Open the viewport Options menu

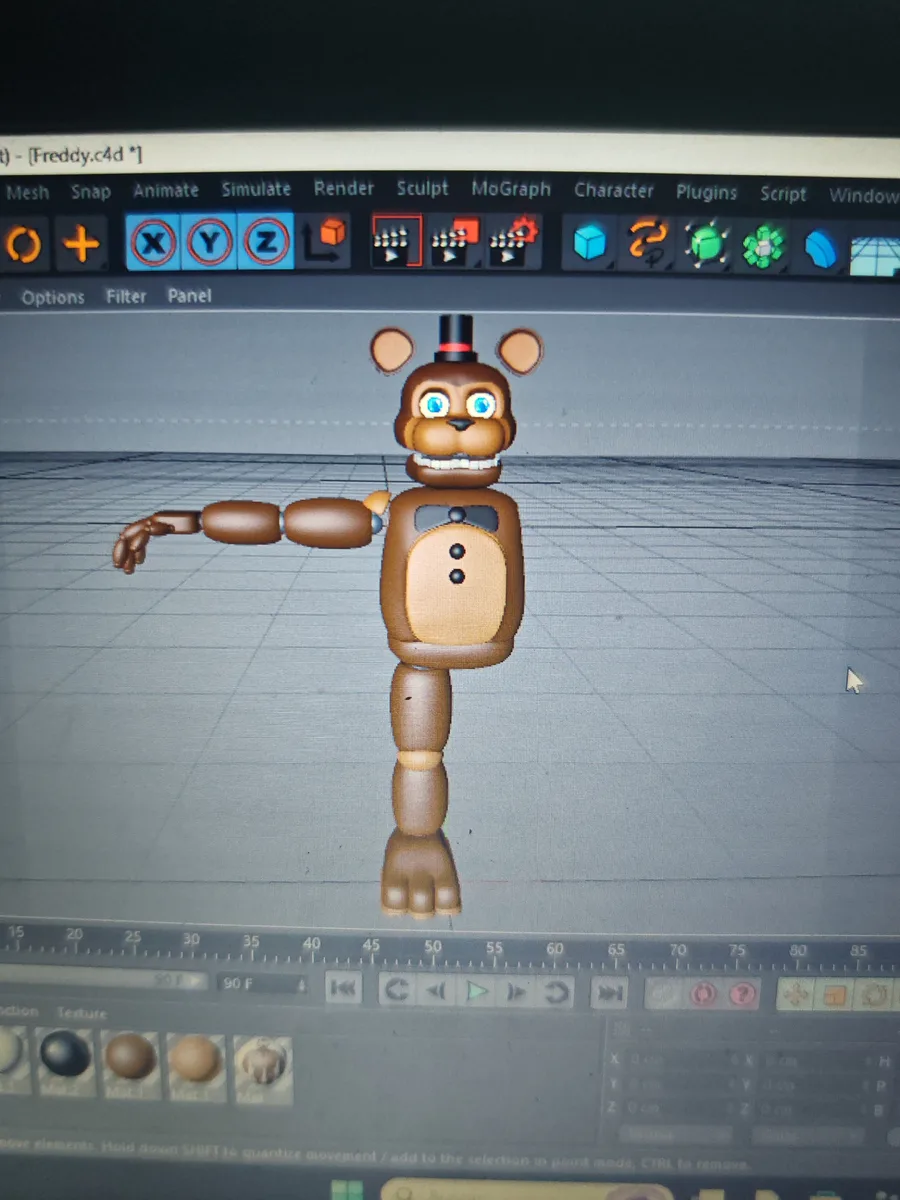point(53,297)
